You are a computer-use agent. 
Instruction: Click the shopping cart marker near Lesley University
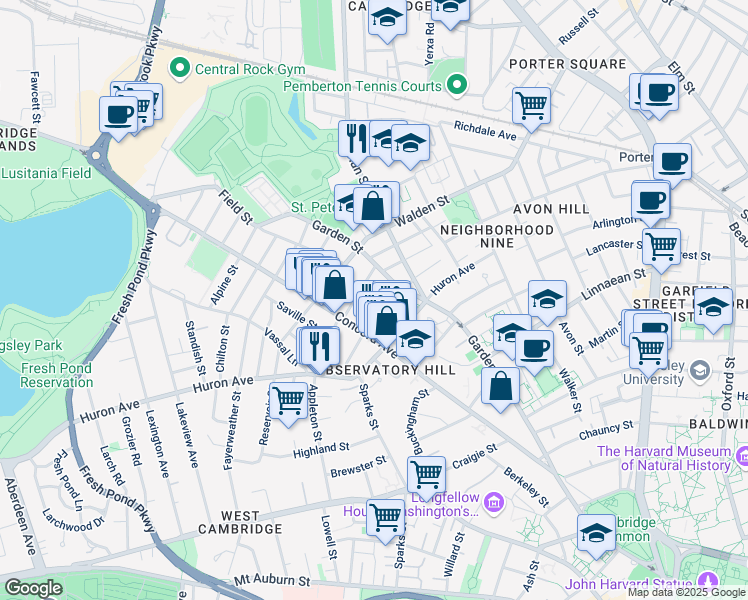[649, 354]
